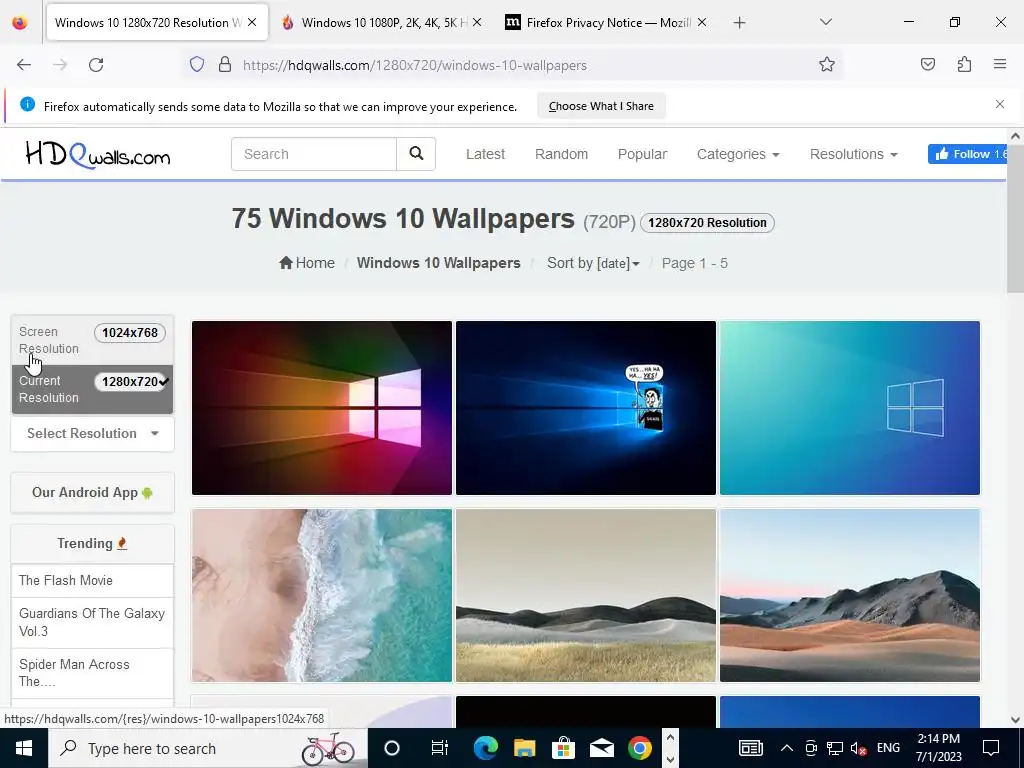Image resolution: width=1024 pixels, height=768 pixels.
Task: Open the Latest menu item
Action: (485, 154)
